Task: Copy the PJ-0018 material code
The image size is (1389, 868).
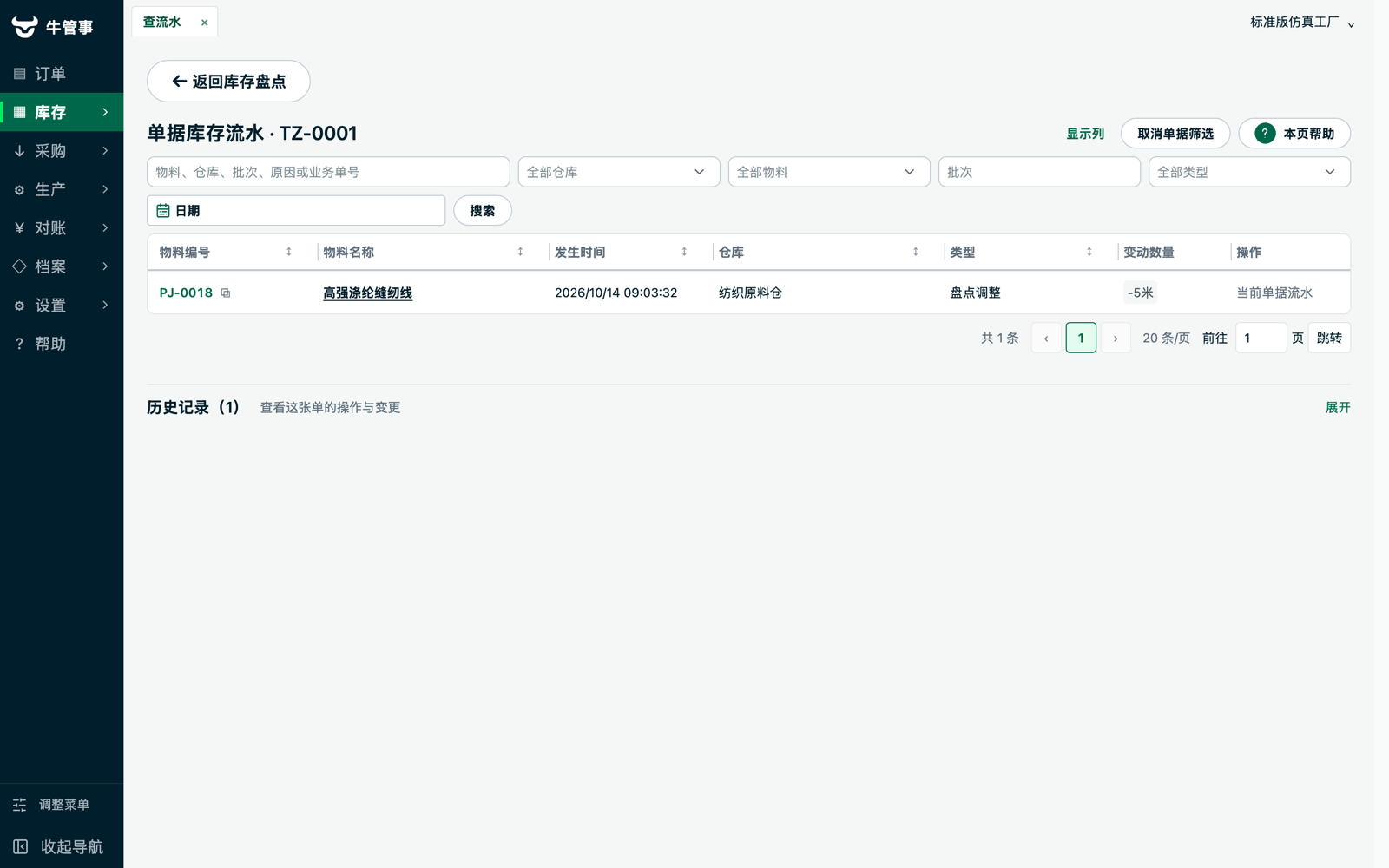Action: click(x=226, y=293)
